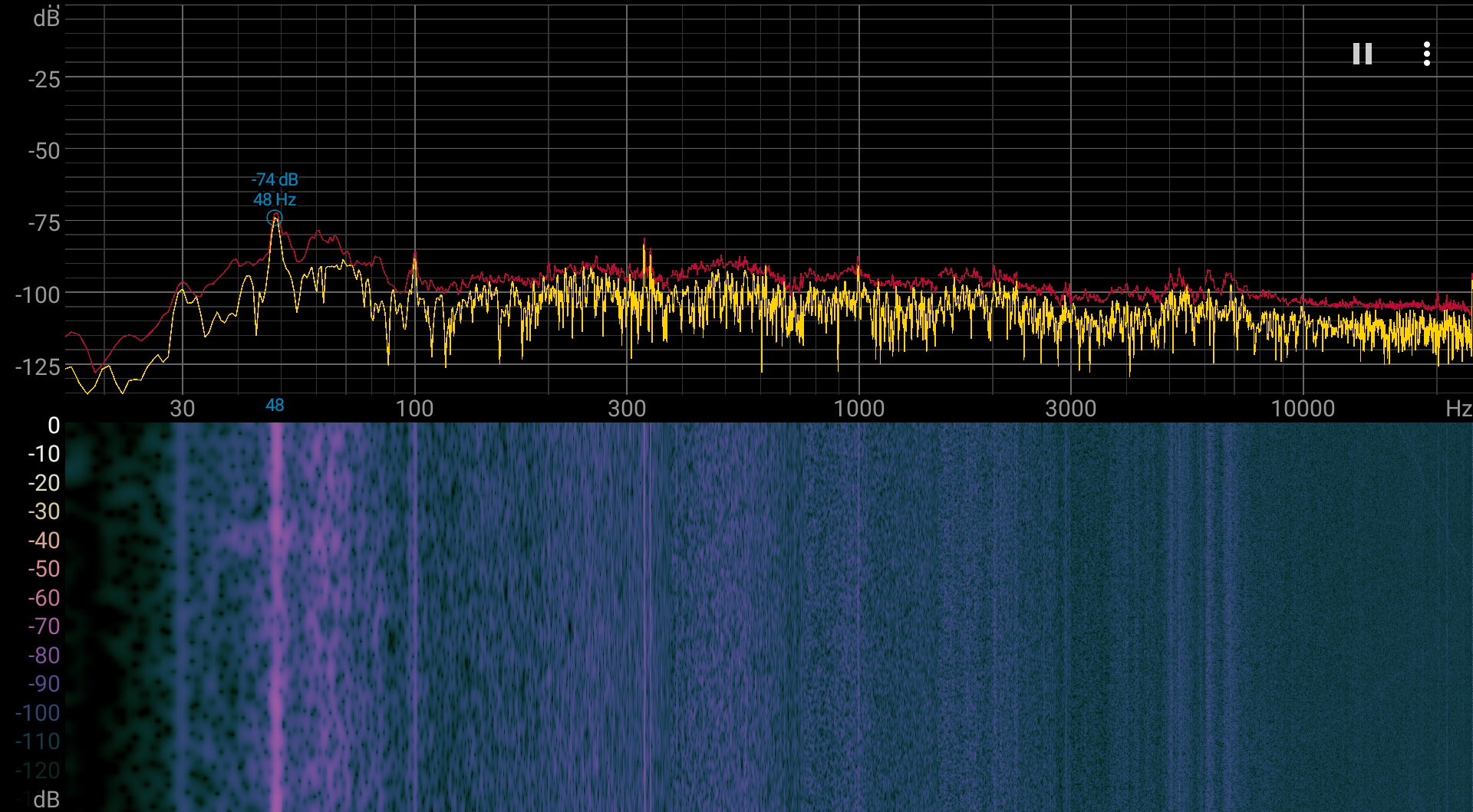Click the '3000' frequency axis label
1473x812 pixels.
coord(1071,409)
